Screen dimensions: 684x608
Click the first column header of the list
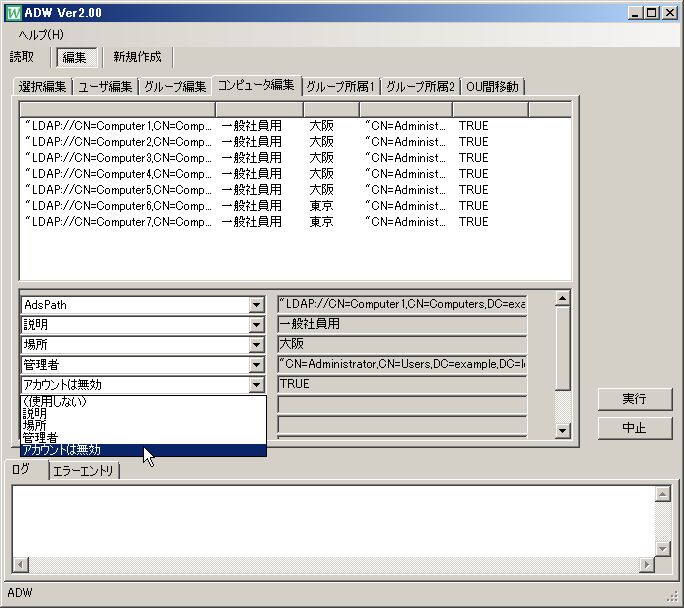tap(118, 109)
